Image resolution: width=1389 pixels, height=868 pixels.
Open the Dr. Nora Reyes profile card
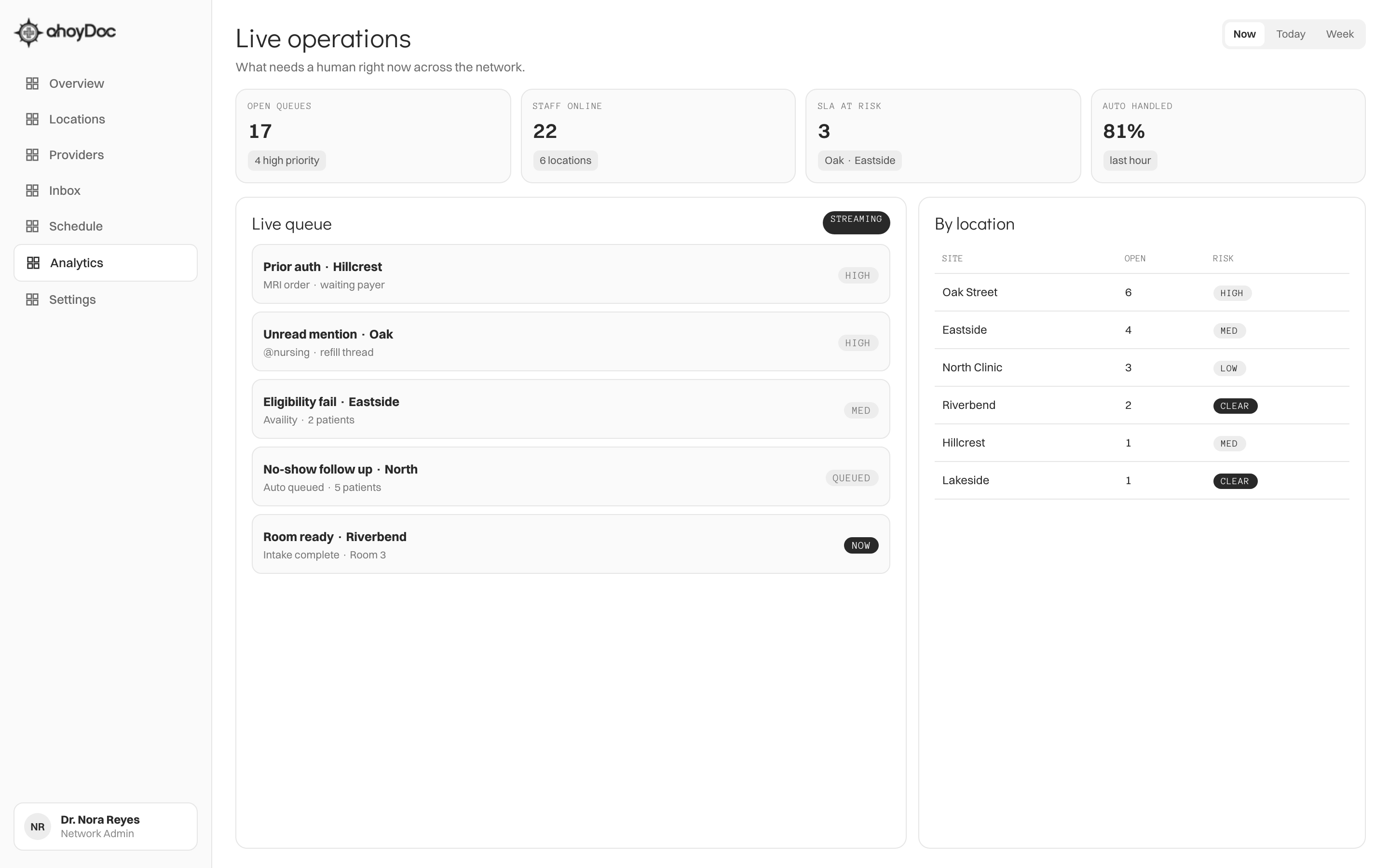click(x=106, y=827)
